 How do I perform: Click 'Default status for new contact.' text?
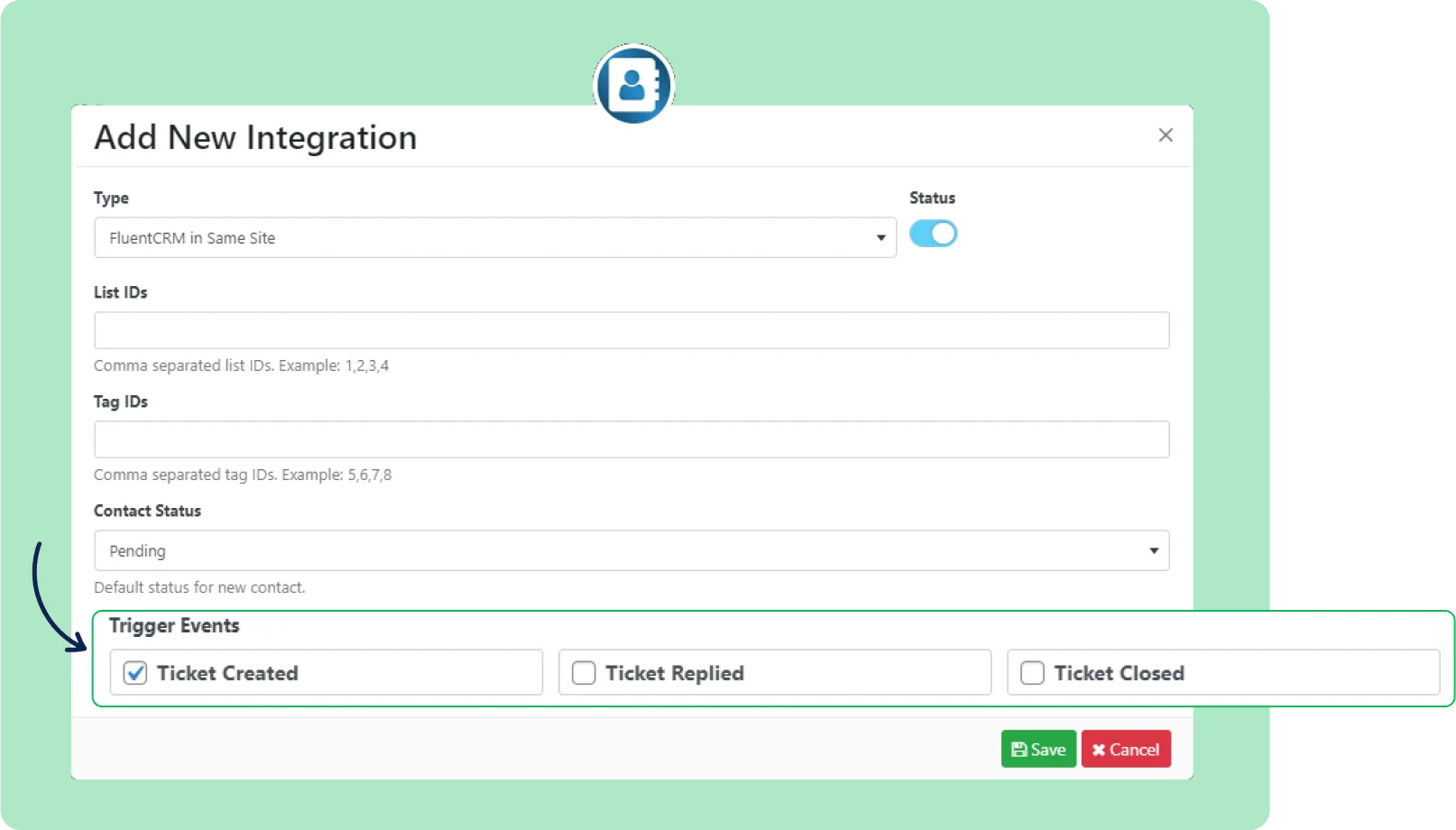[x=199, y=587]
